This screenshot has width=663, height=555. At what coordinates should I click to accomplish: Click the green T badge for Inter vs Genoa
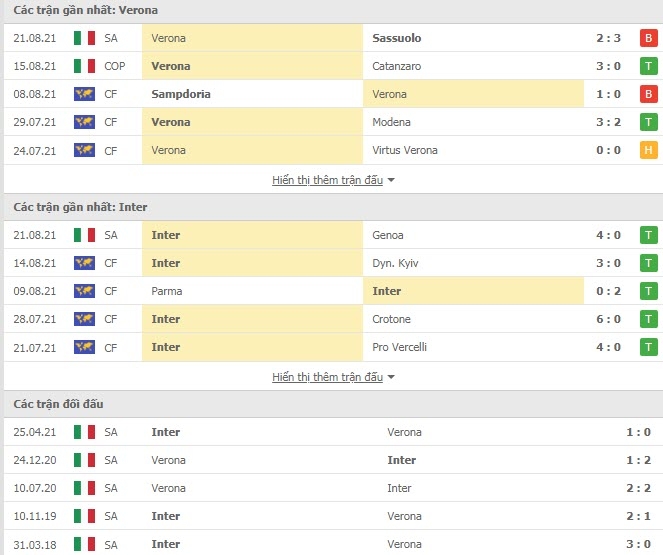tap(648, 235)
